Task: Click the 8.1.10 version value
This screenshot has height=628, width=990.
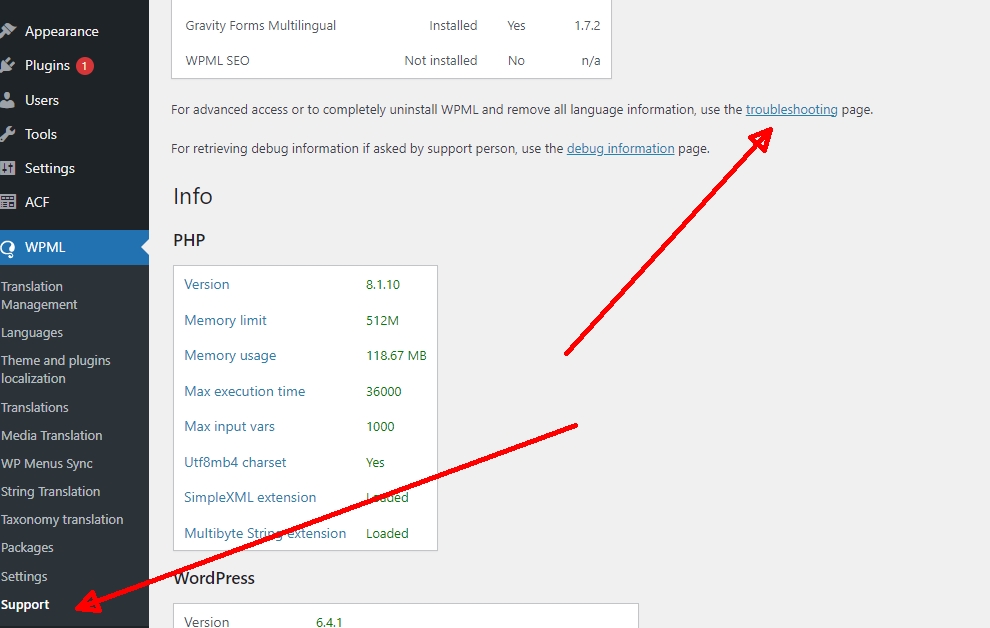Action: 383,284
